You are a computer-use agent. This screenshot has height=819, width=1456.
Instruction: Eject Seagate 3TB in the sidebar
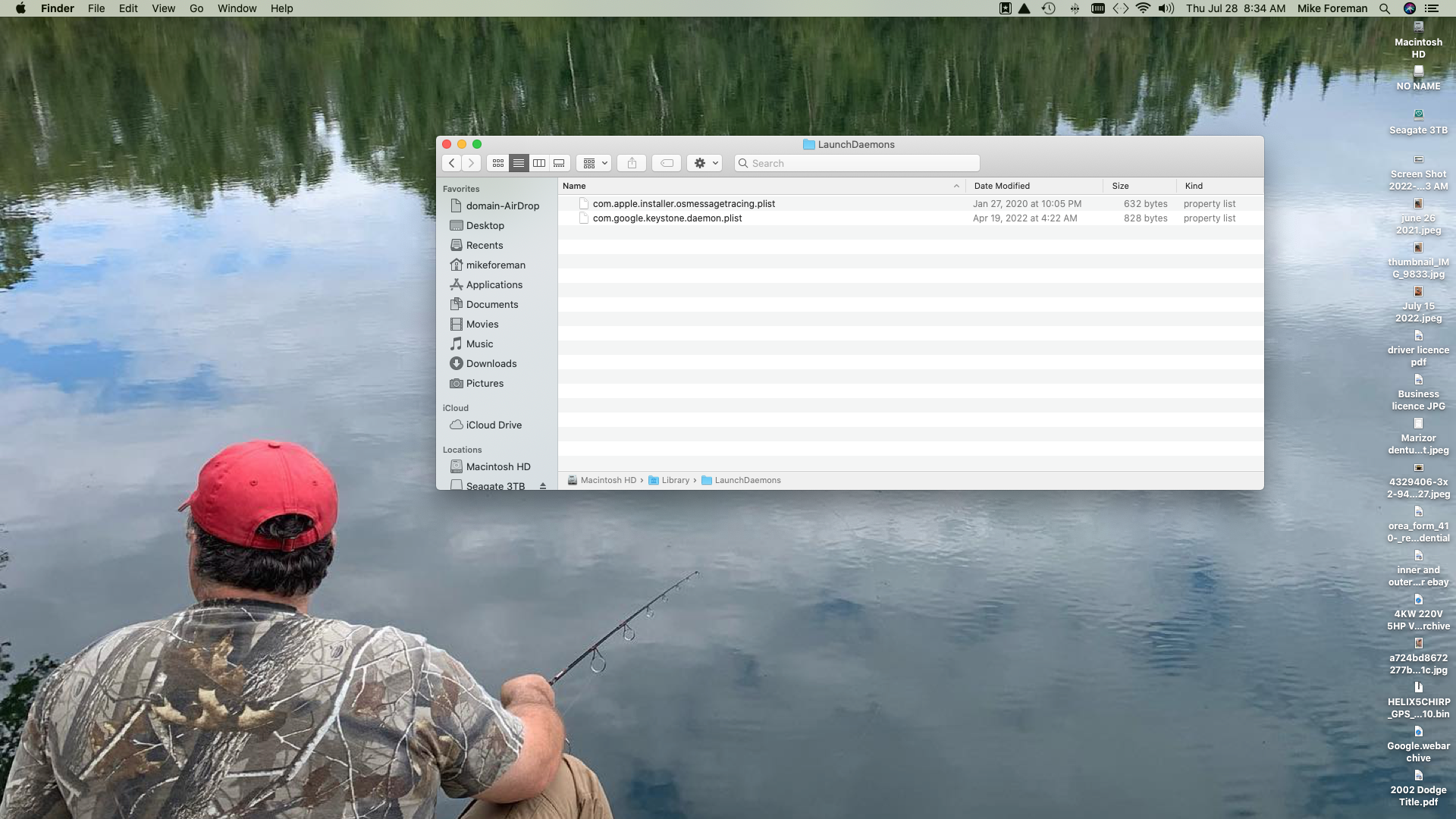click(543, 486)
